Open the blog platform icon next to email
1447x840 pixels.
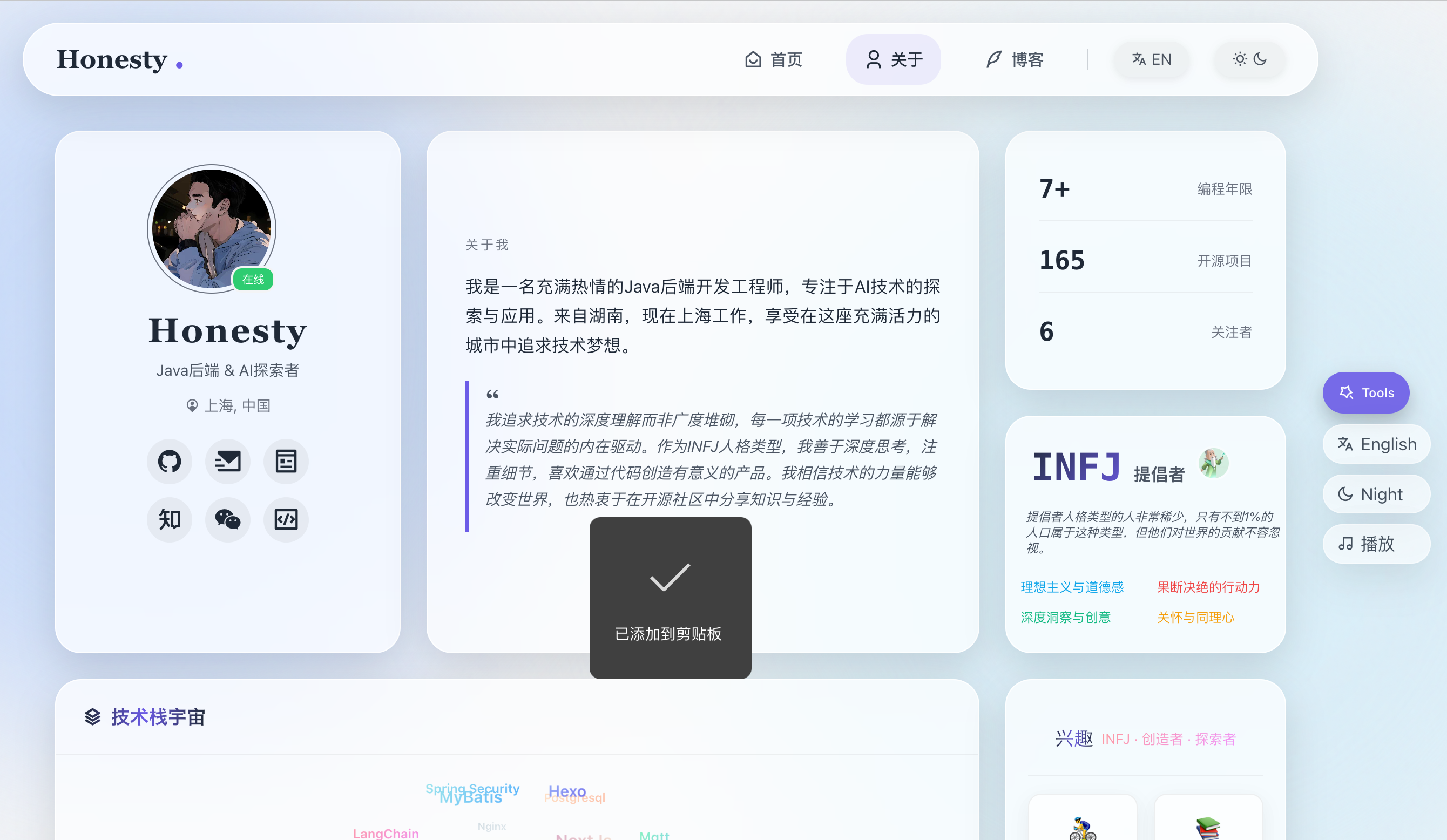pos(286,461)
